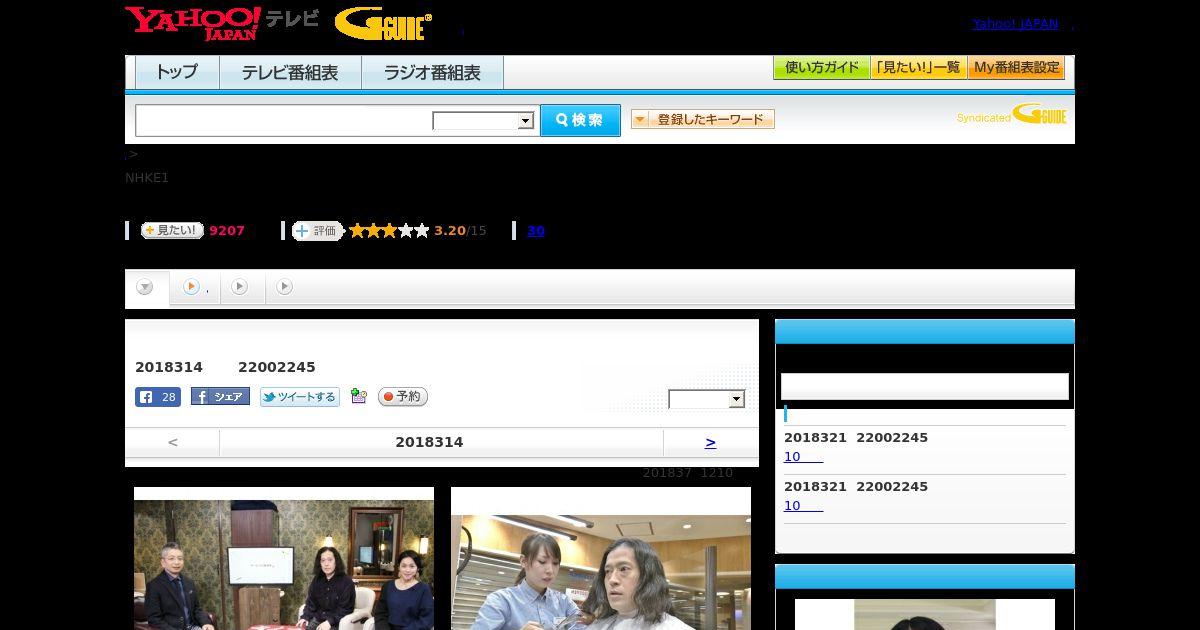This screenshot has height=630, width=1200.
Task: Open the 登録したキーワード dropdown
Action: point(703,119)
